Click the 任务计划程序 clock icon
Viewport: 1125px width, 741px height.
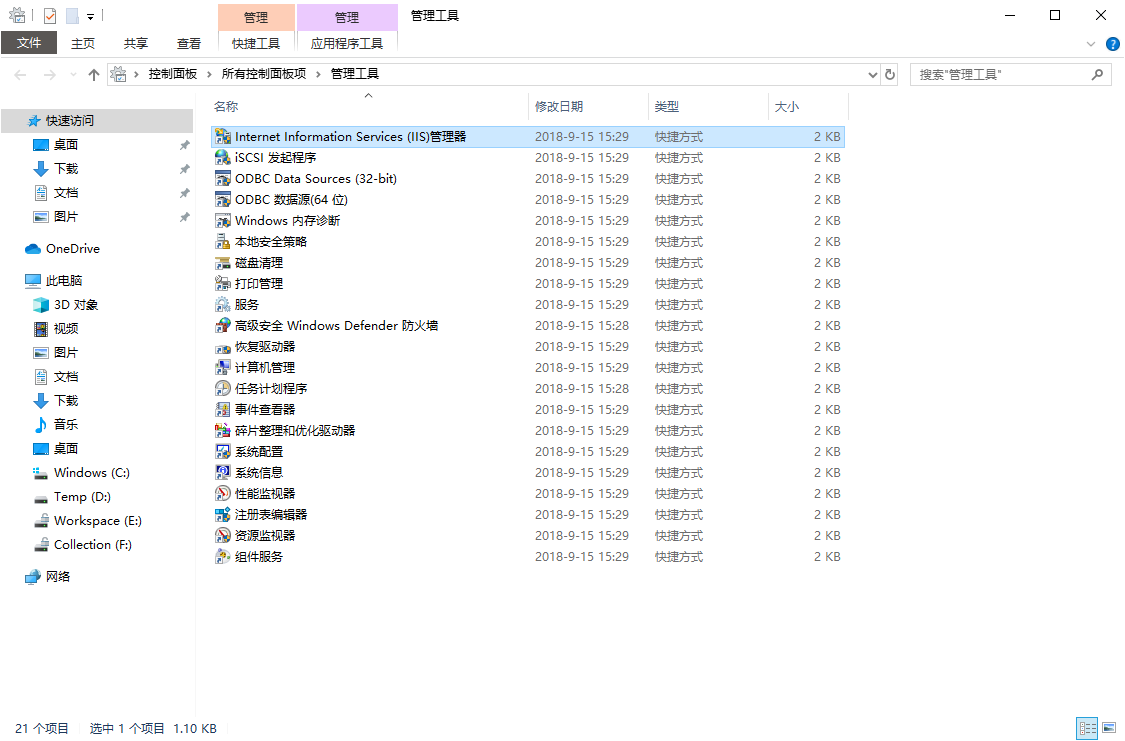pos(223,388)
